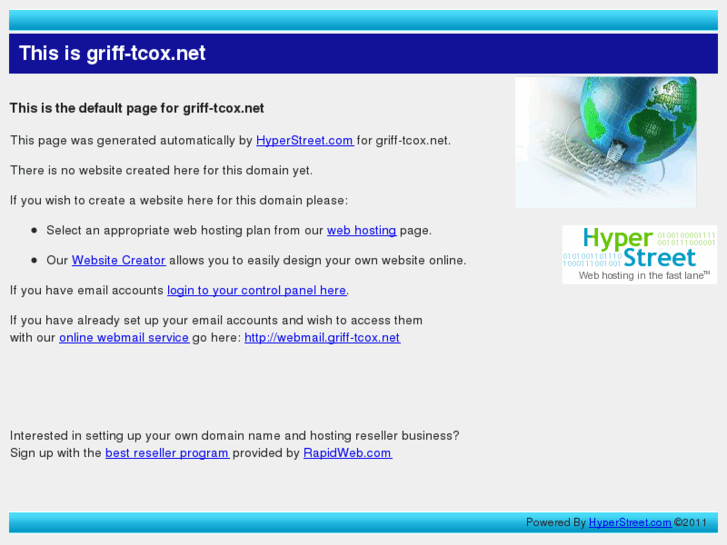Follow the web hosting link
Image resolution: width=727 pixels, height=545 pixels.
[x=362, y=231]
